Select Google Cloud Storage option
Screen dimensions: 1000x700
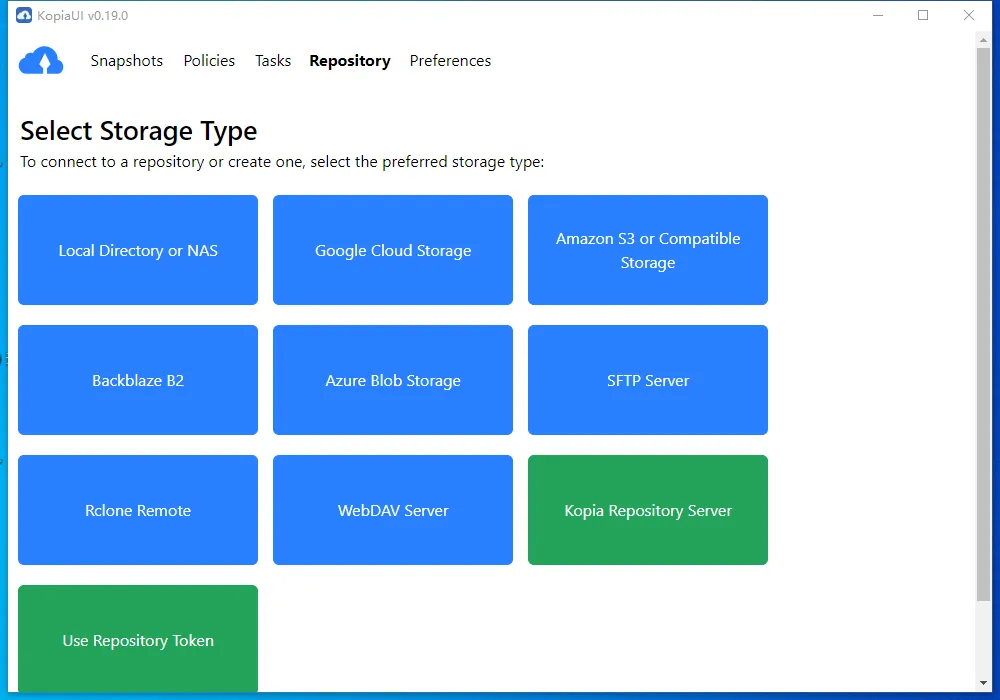393,250
